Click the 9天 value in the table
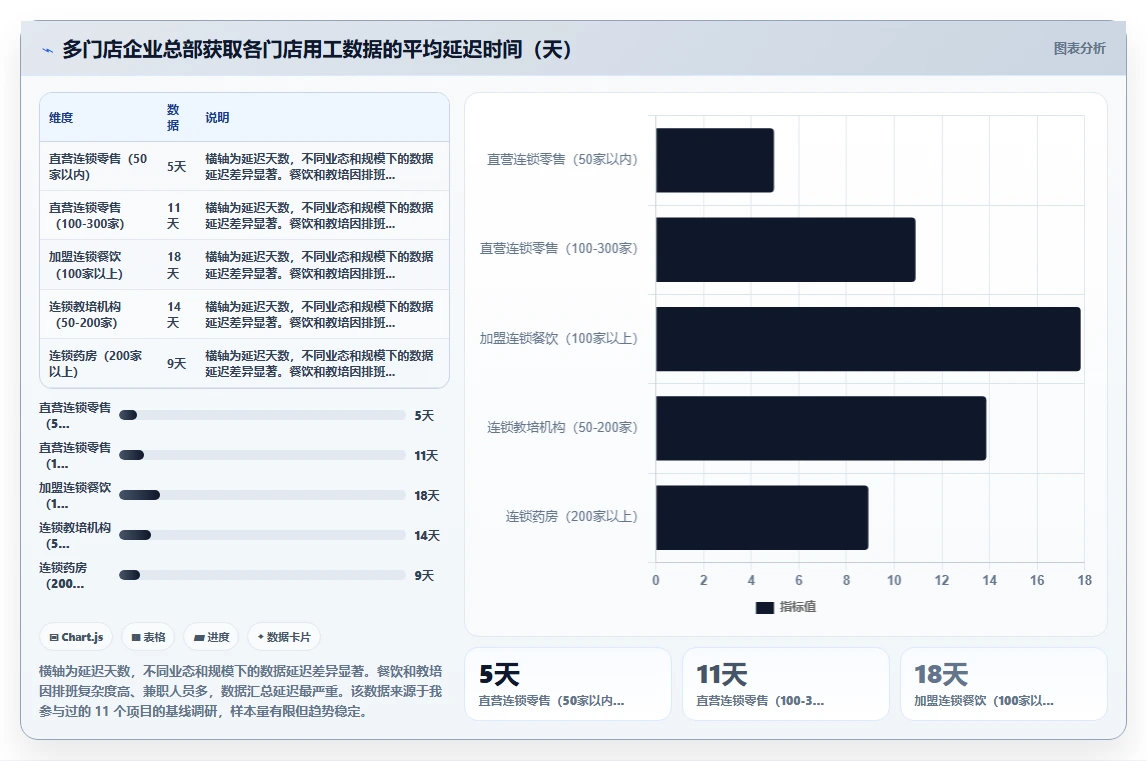Viewport: 1147px width, 761px height. pos(176,364)
